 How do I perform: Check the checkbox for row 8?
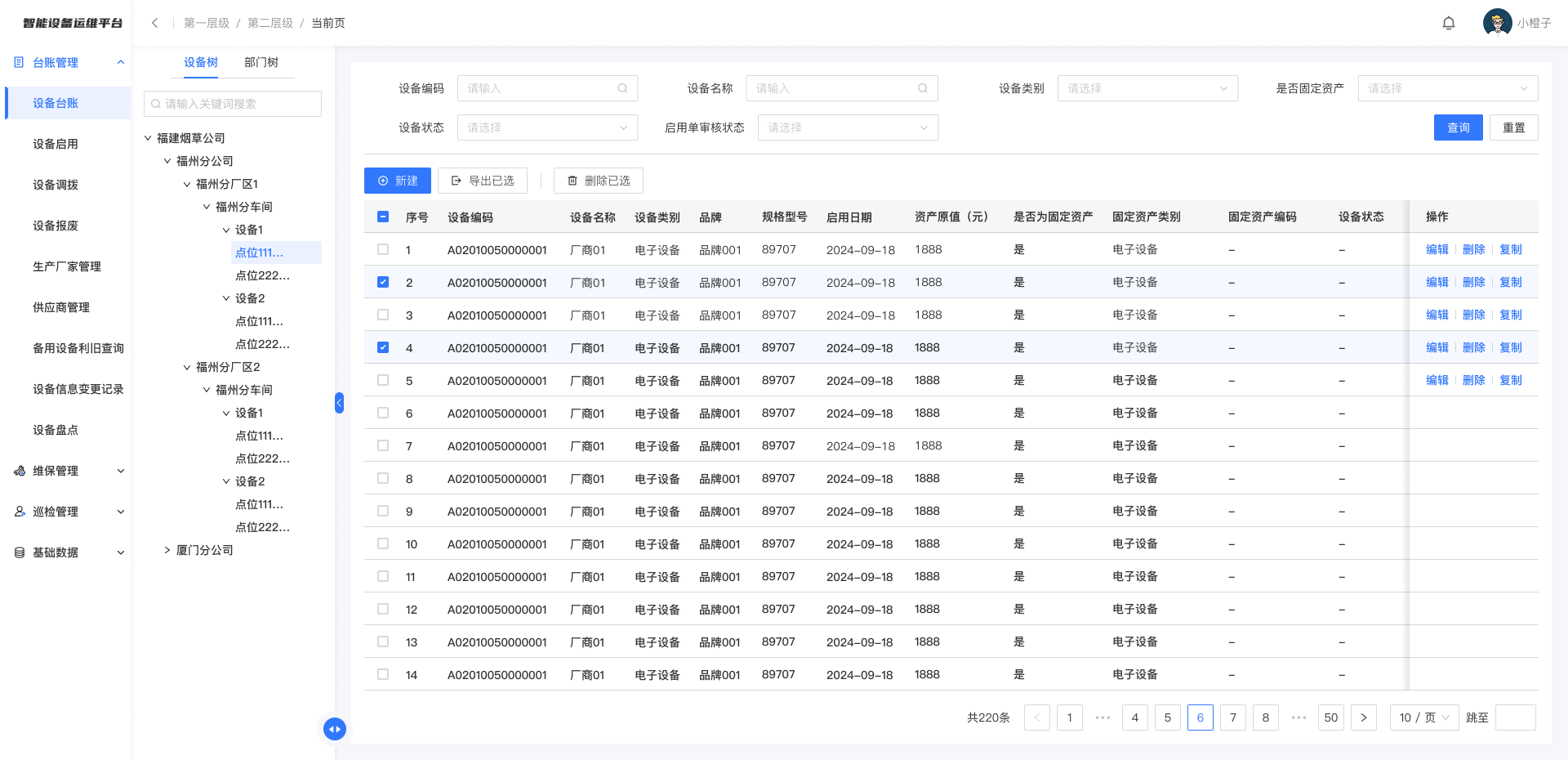(x=383, y=478)
